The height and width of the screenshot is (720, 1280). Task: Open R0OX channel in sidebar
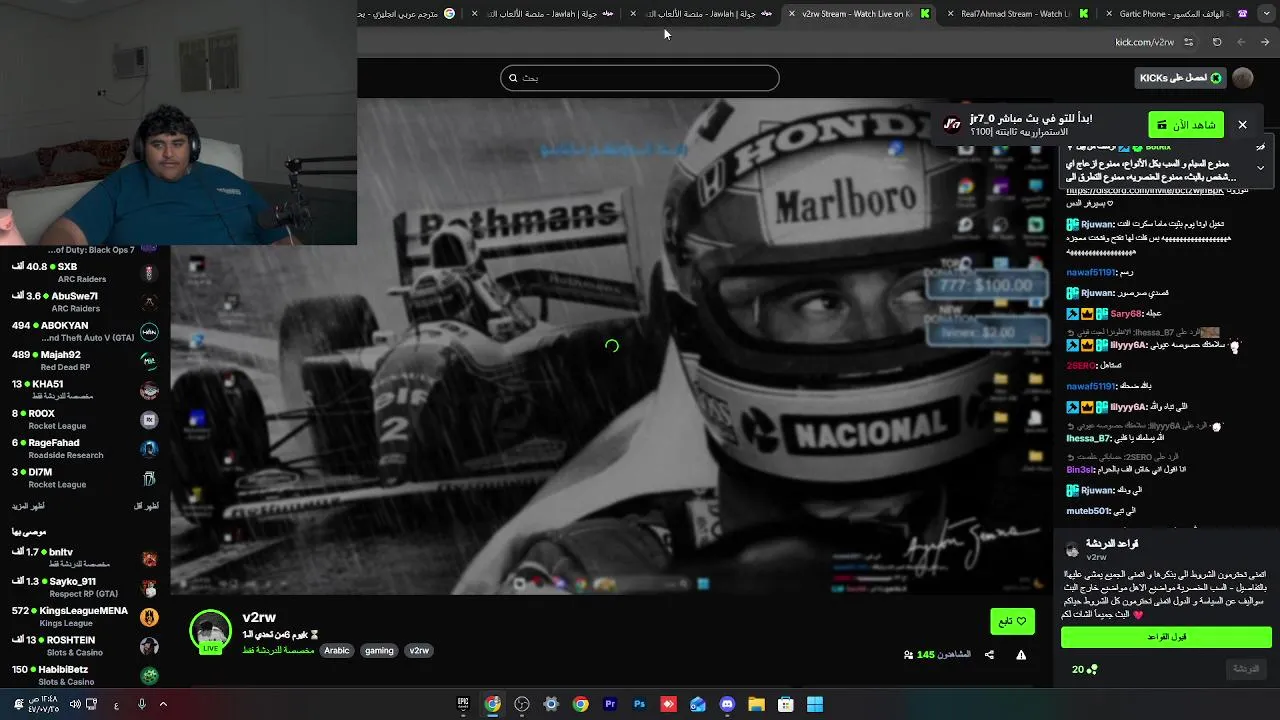click(85, 419)
